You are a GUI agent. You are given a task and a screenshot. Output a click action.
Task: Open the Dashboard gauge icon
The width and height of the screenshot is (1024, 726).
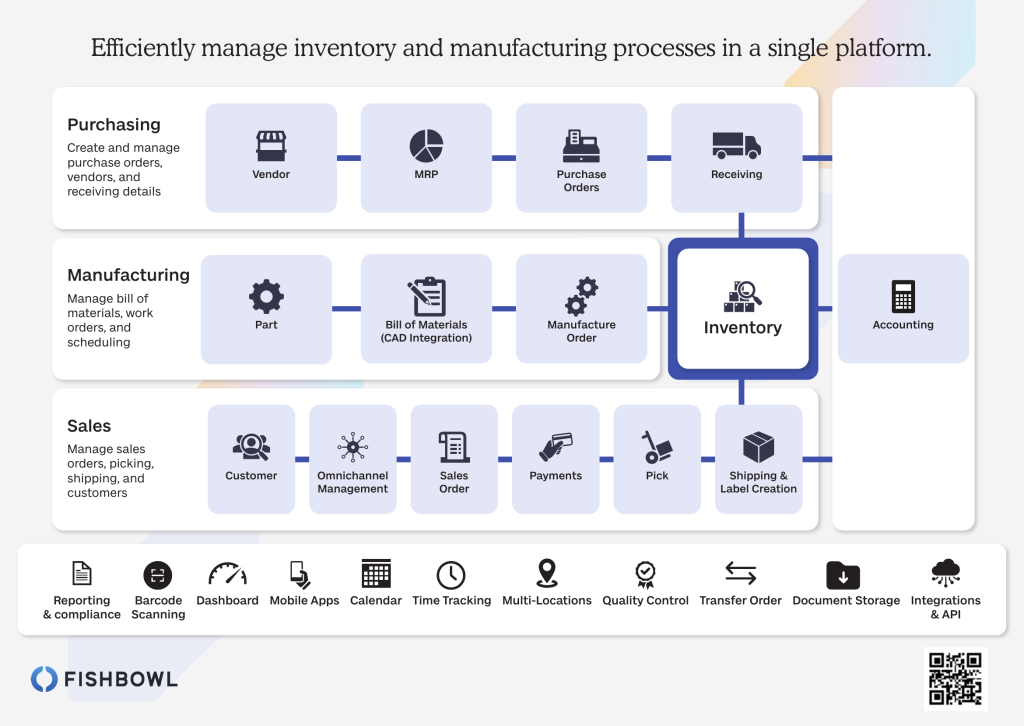tap(227, 574)
